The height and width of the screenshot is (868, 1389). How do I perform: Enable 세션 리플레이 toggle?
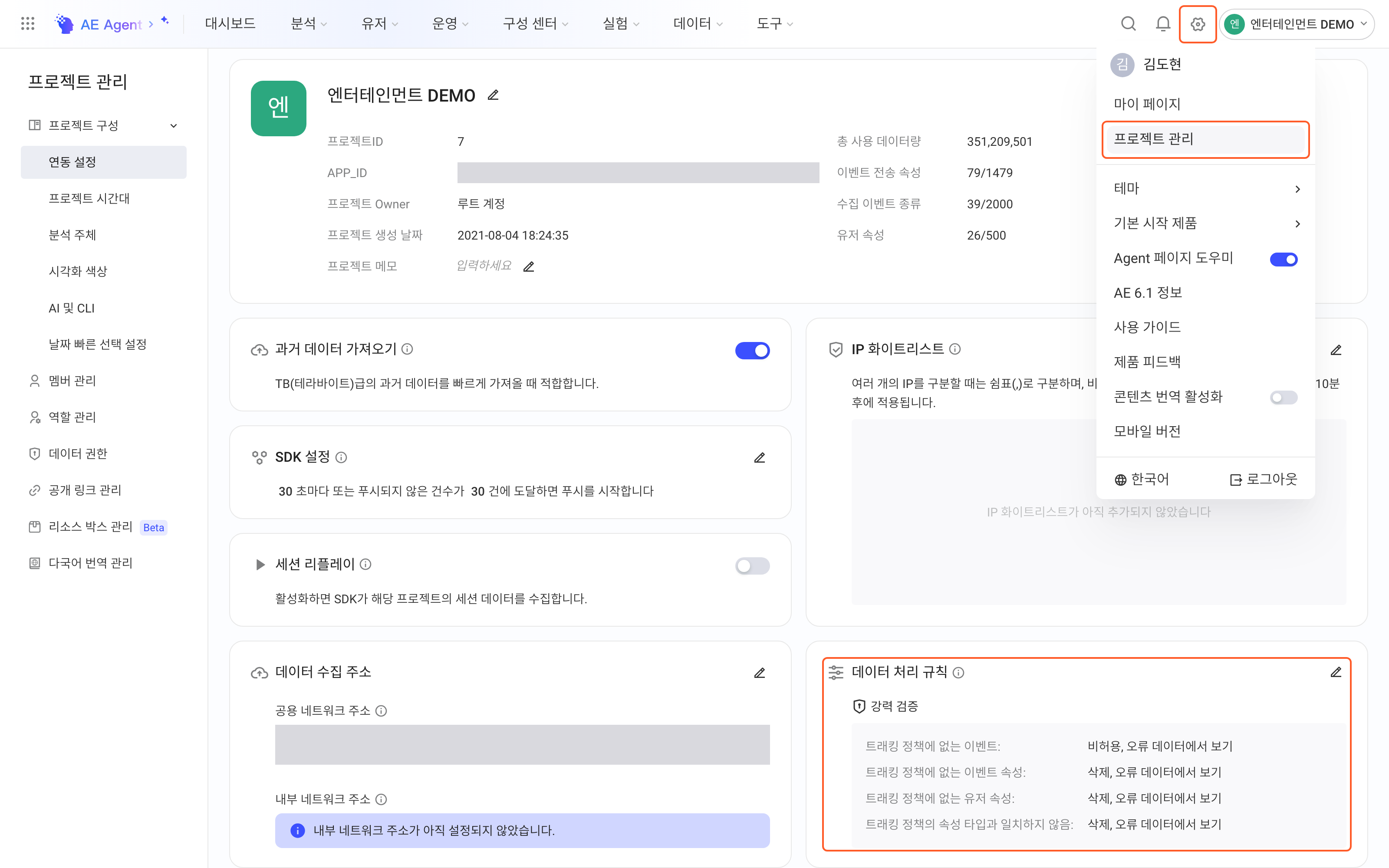pos(752,566)
